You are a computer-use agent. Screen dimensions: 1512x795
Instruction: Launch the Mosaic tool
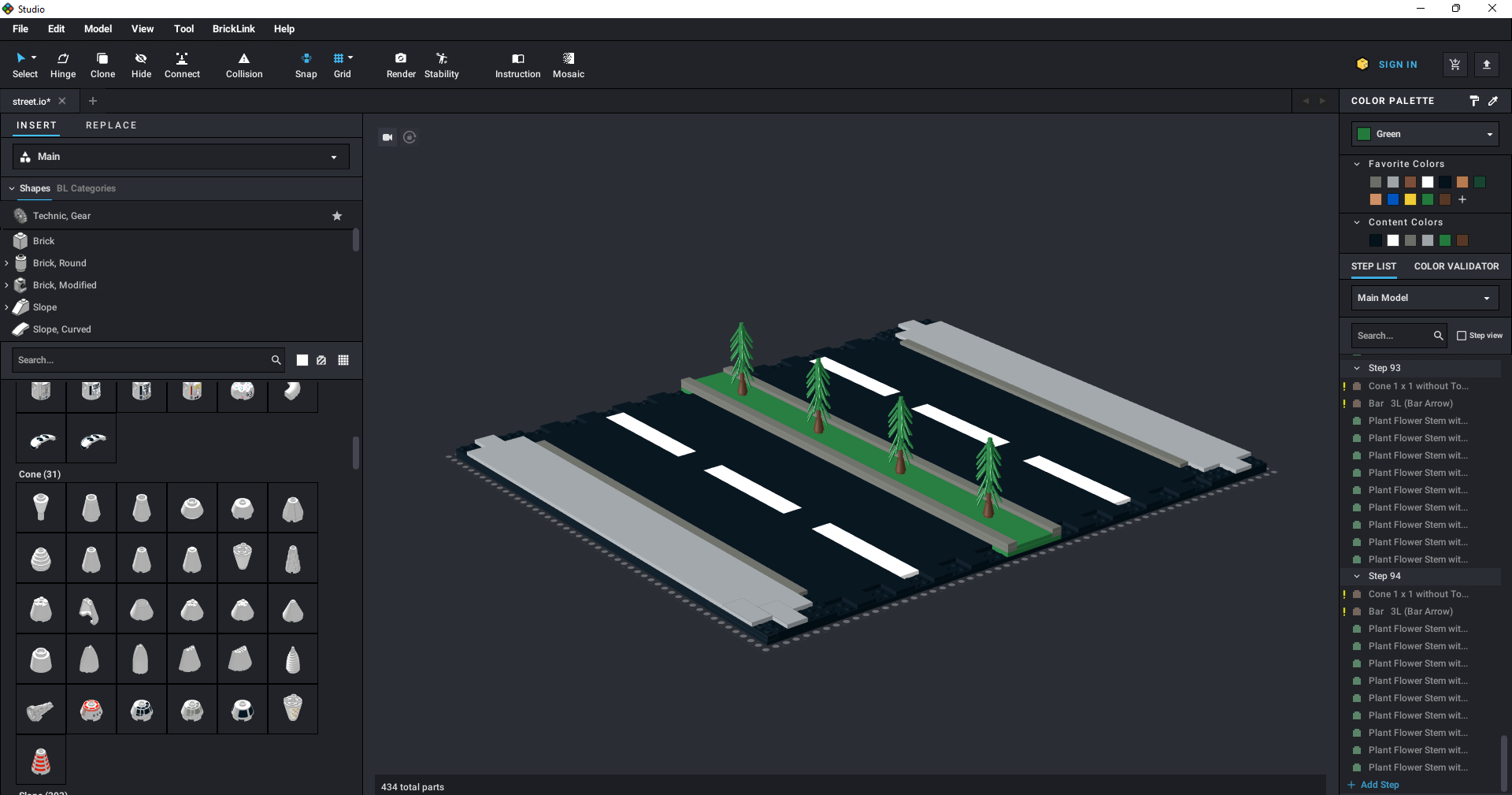pyautogui.click(x=569, y=64)
